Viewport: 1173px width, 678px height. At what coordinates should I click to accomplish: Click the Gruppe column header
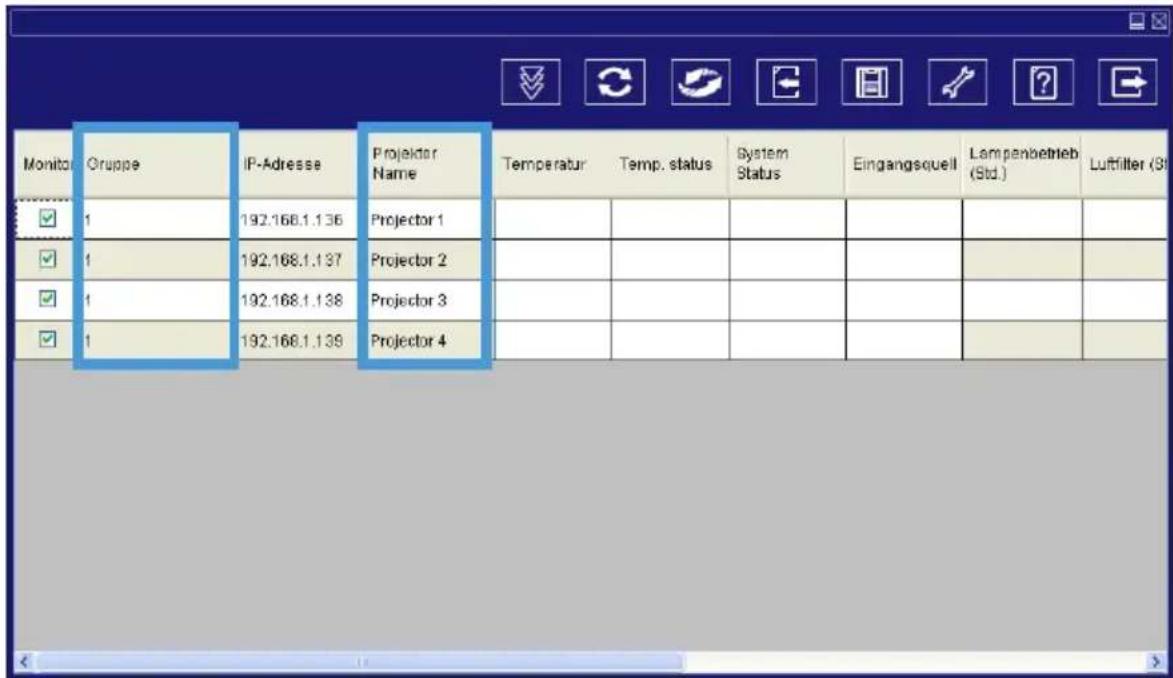[156, 164]
